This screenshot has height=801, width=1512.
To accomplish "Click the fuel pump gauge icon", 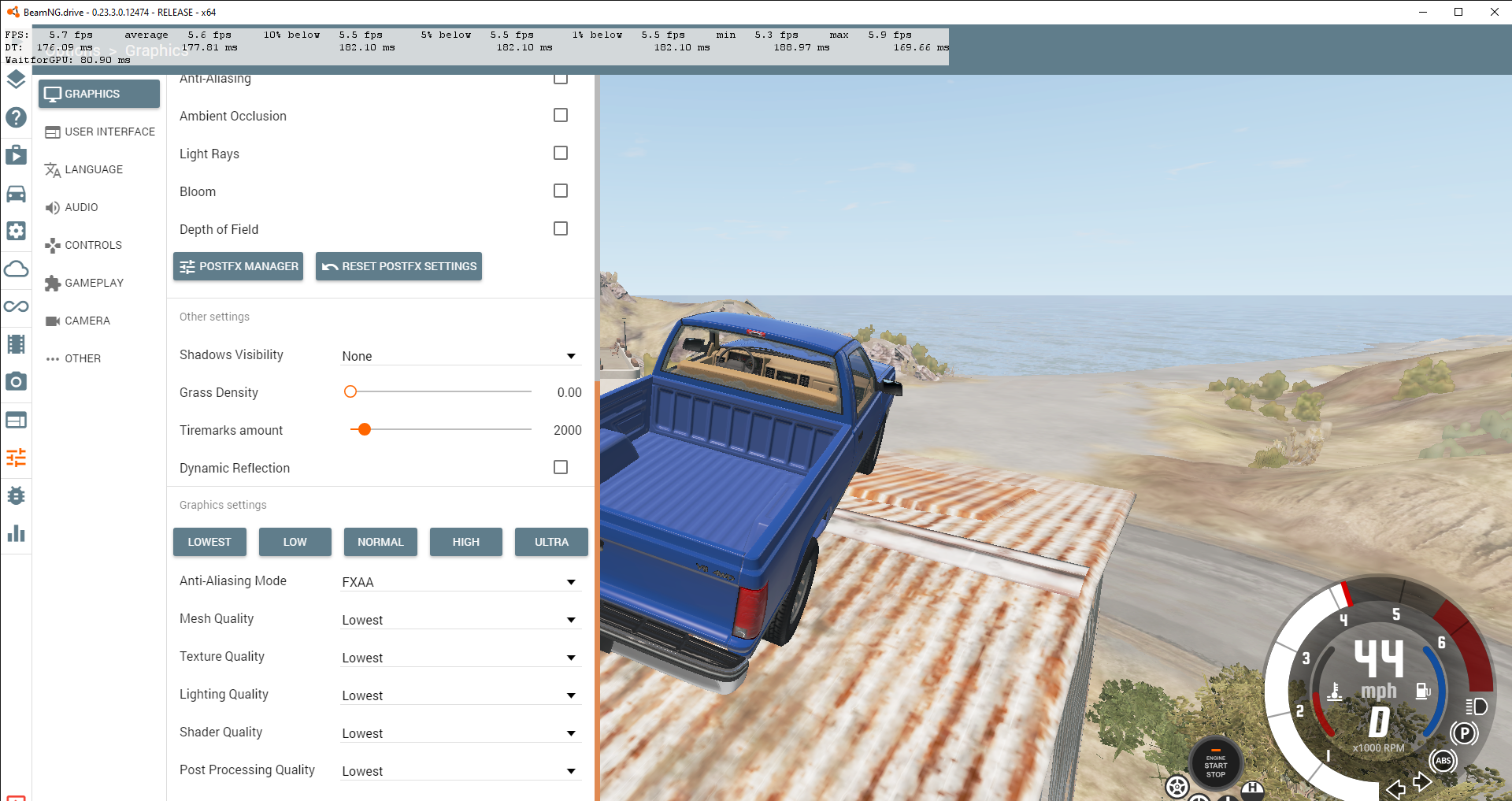I will pos(1423,691).
